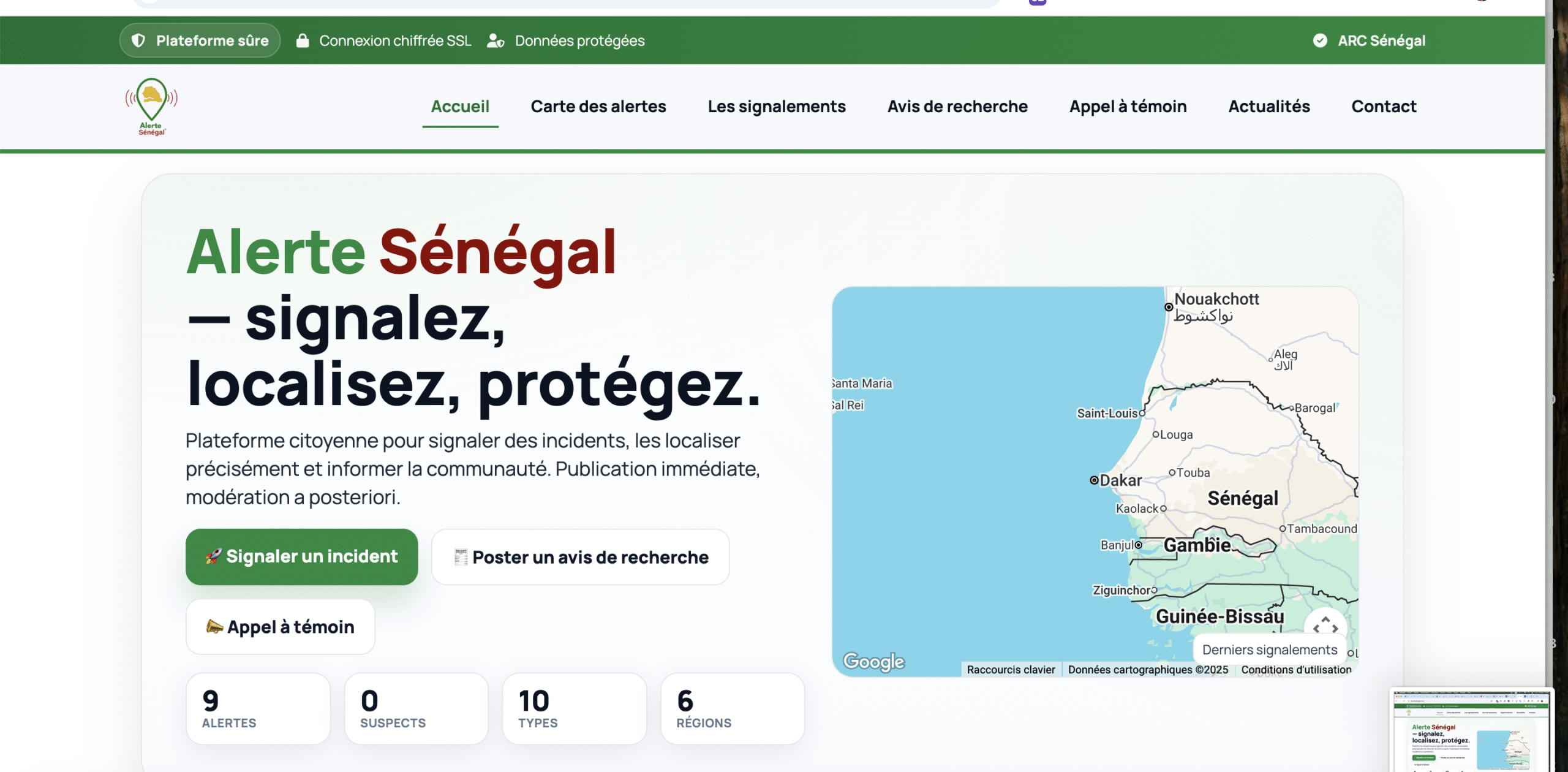
Task: Click the Derniers signalements map label
Action: 1269,649
